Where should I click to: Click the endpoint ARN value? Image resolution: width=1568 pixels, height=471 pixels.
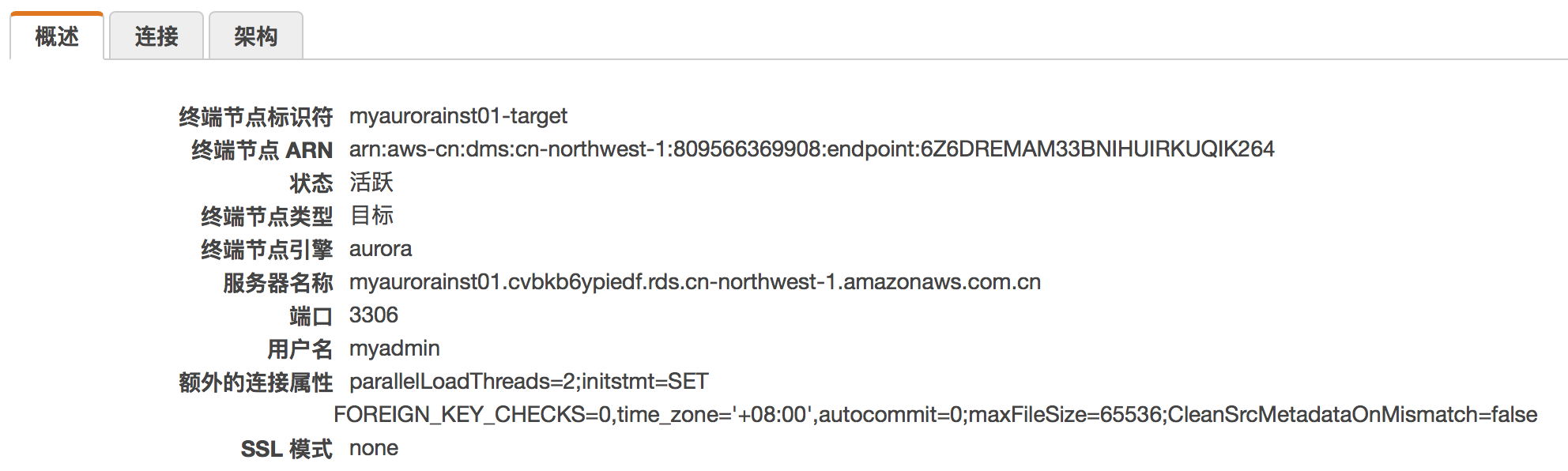click(812, 149)
